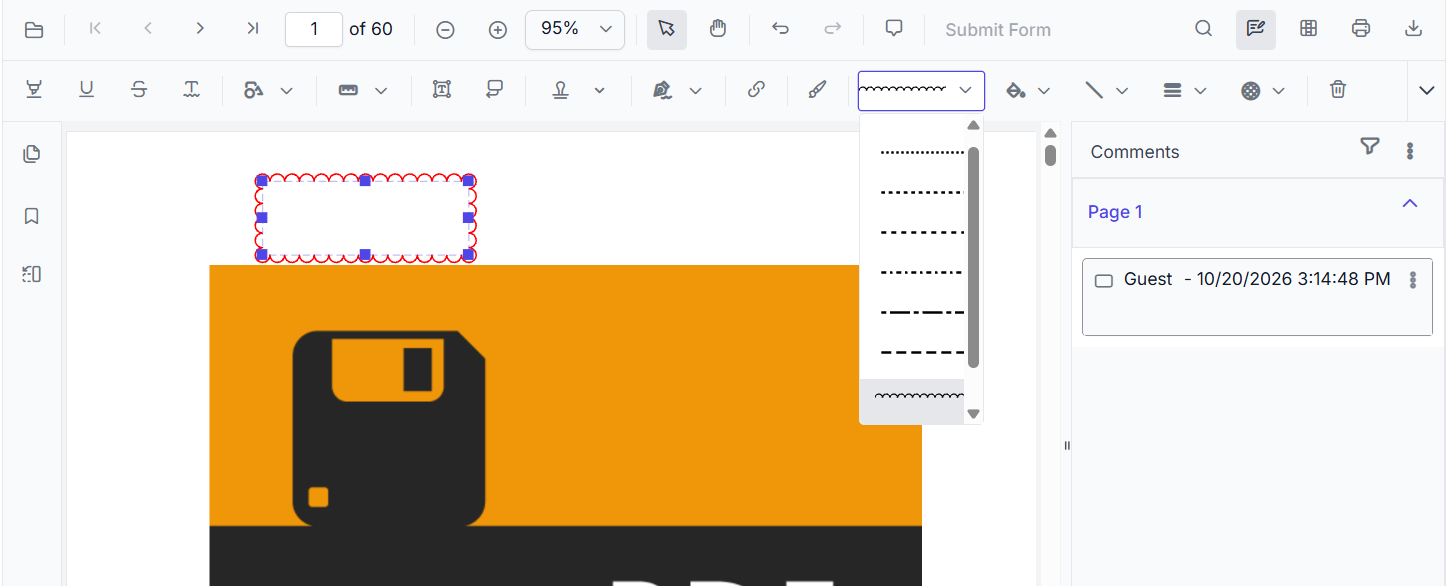The image size is (1446, 586).
Task: Click the page number input field
Action: tap(314, 29)
